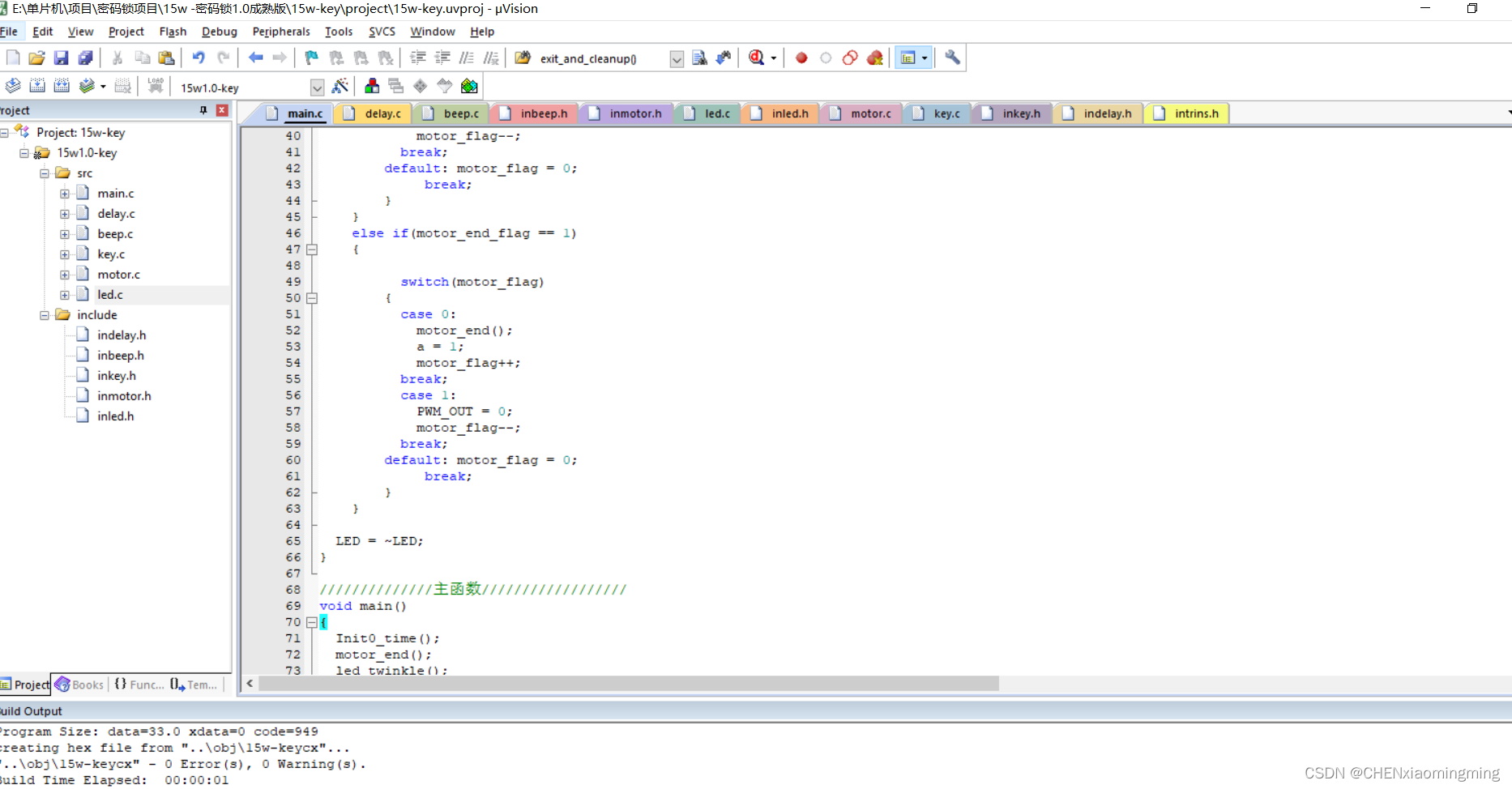Image resolution: width=1512 pixels, height=789 pixels.
Task: Open the SVCS menu
Action: pyautogui.click(x=382, y=32)
